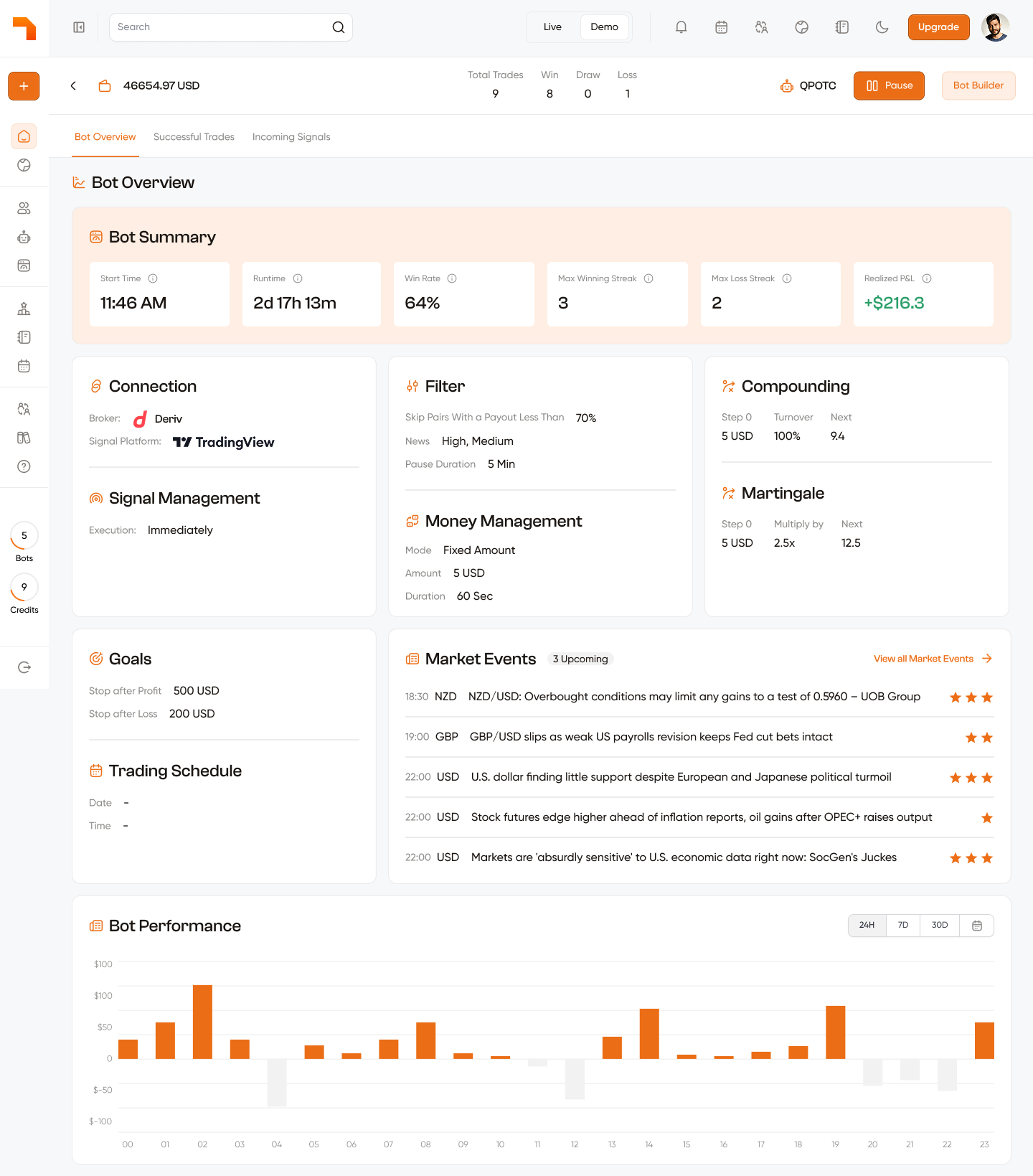Viewport: 1033px width, 1176px height.
Task: Open the 'absurdly sensitive' SocGen event
Action: [x=699, y=857]
